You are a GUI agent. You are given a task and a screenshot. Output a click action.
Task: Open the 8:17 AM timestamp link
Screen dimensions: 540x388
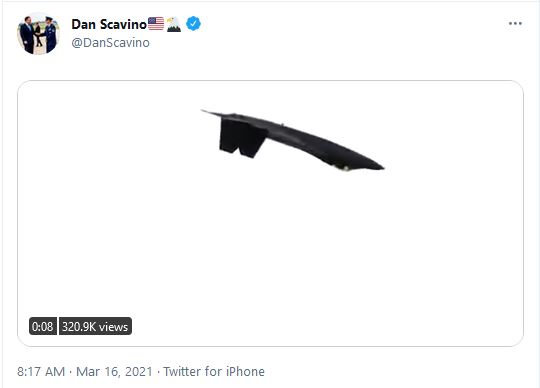tap(41, 372)
